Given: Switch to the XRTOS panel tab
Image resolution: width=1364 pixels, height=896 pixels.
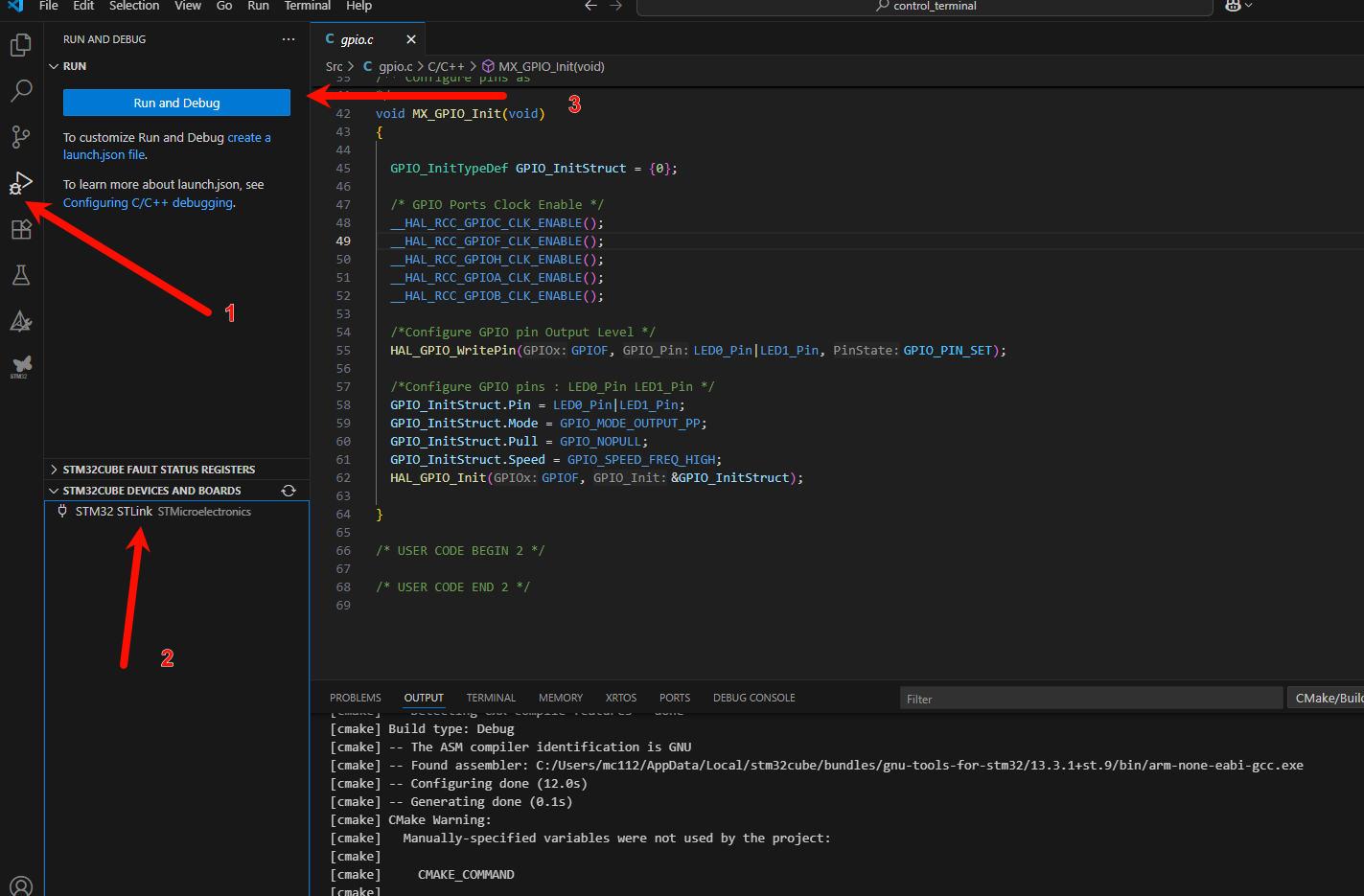Looking at the screenshot, I should [x=621, y=698].
